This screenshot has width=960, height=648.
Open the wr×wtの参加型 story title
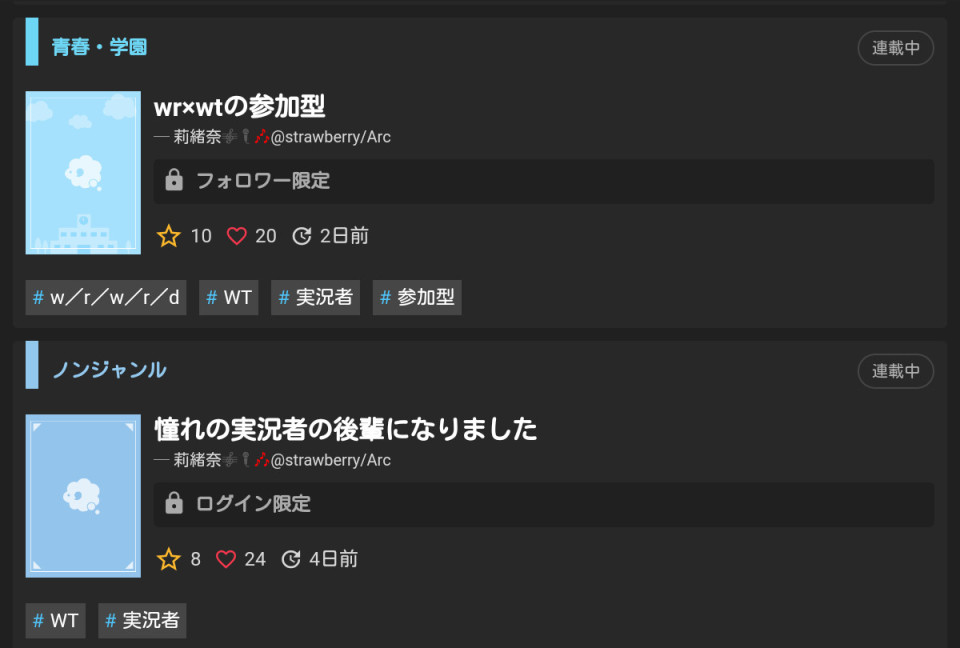click(239, 107)
